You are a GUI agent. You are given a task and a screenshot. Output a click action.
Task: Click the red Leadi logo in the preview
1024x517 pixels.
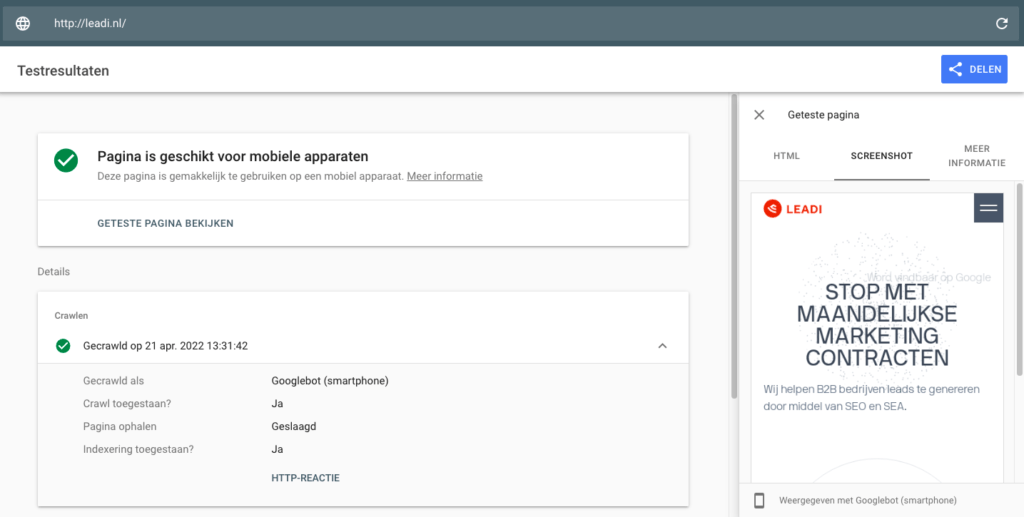point(792,208)
